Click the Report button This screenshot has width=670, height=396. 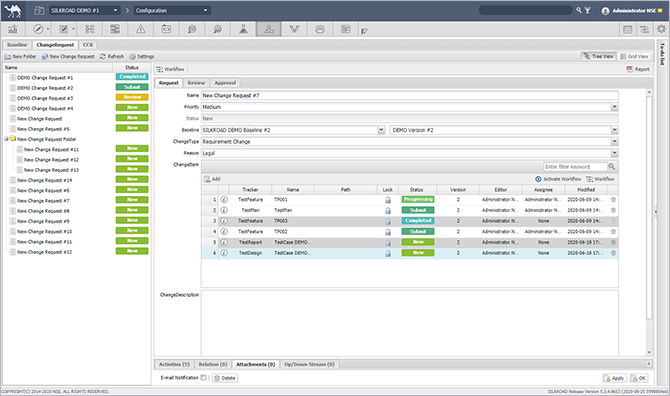tap(638, 69)
